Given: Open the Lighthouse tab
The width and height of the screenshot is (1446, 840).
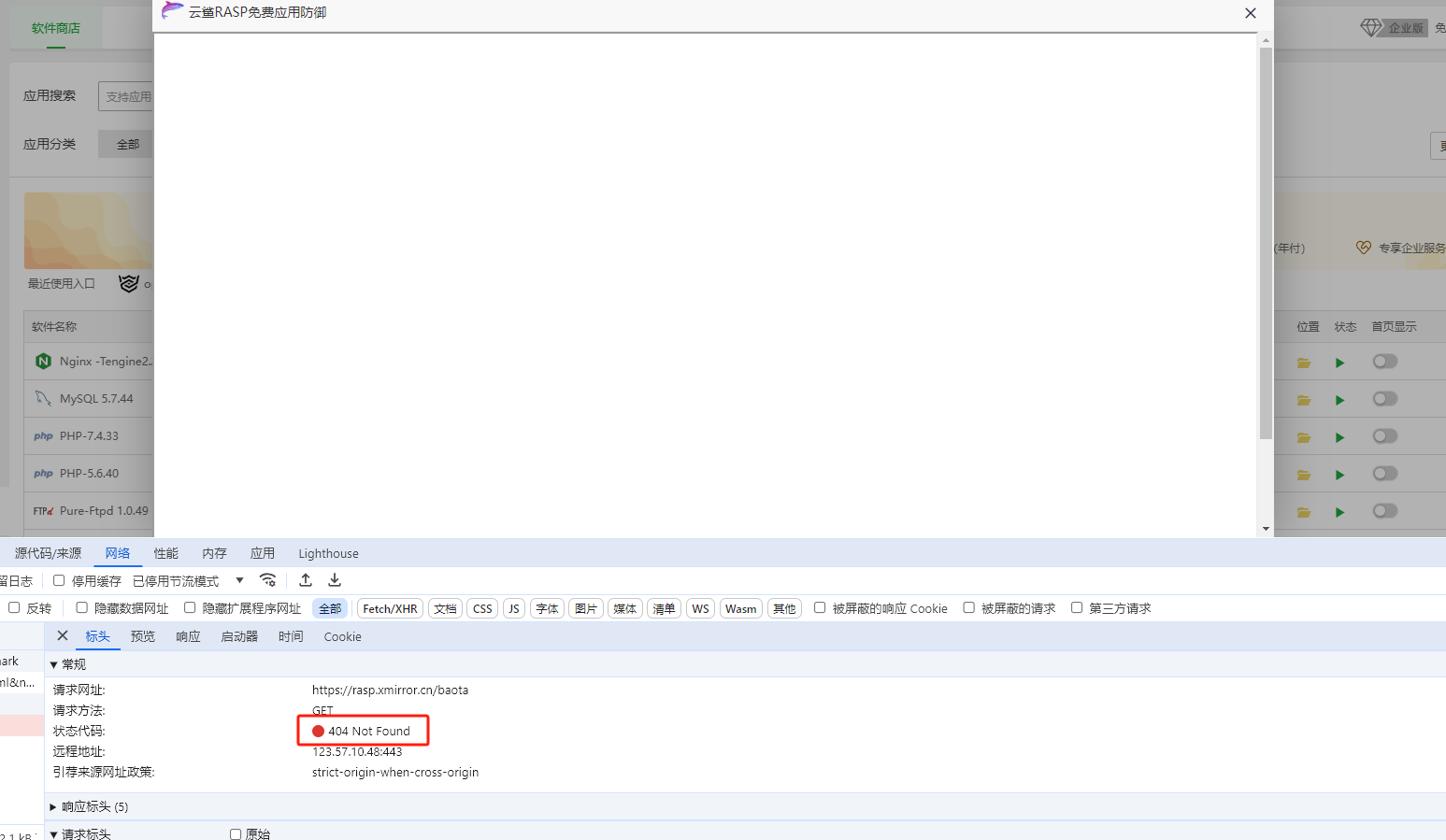Looking at the screenshot, I should [328, 553].
